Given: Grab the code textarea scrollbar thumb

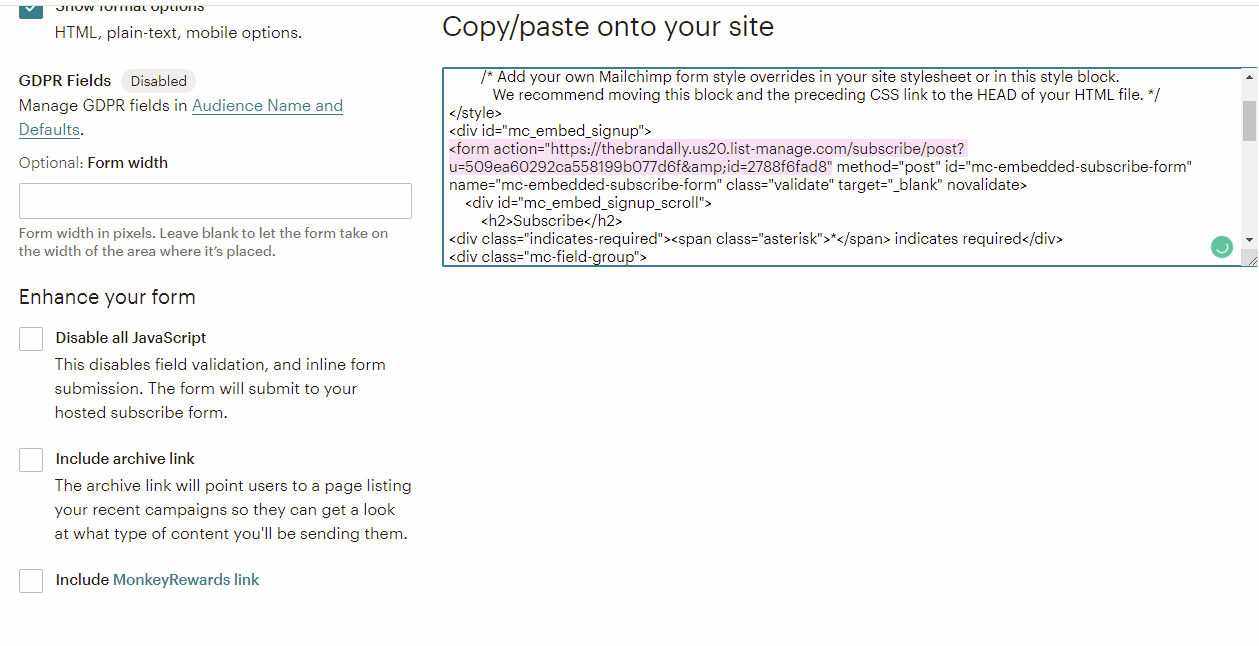Looking at the screenshot, I should (x=1249, y=120).
